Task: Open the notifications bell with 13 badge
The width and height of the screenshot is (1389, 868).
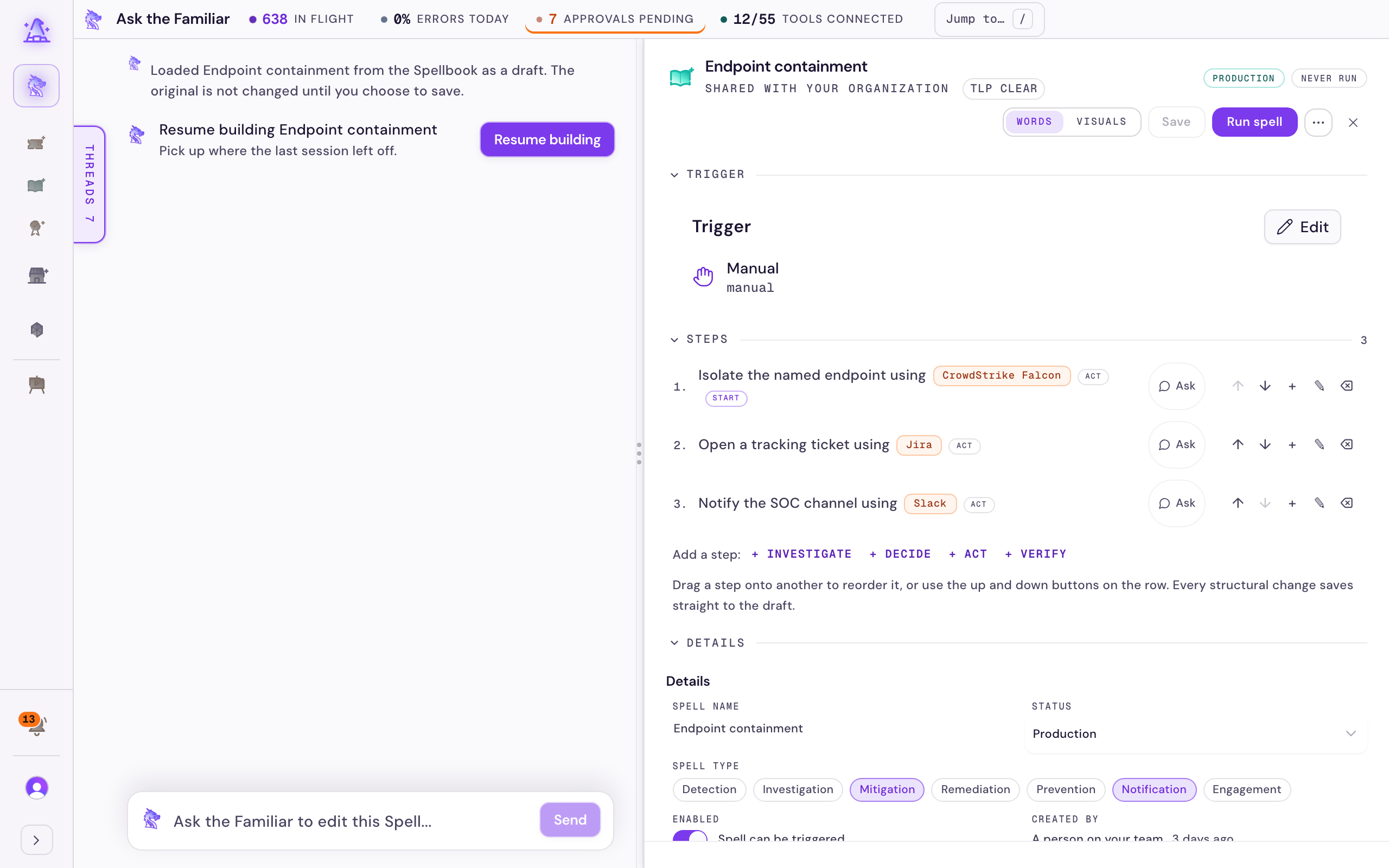Action: coord(36,724)
